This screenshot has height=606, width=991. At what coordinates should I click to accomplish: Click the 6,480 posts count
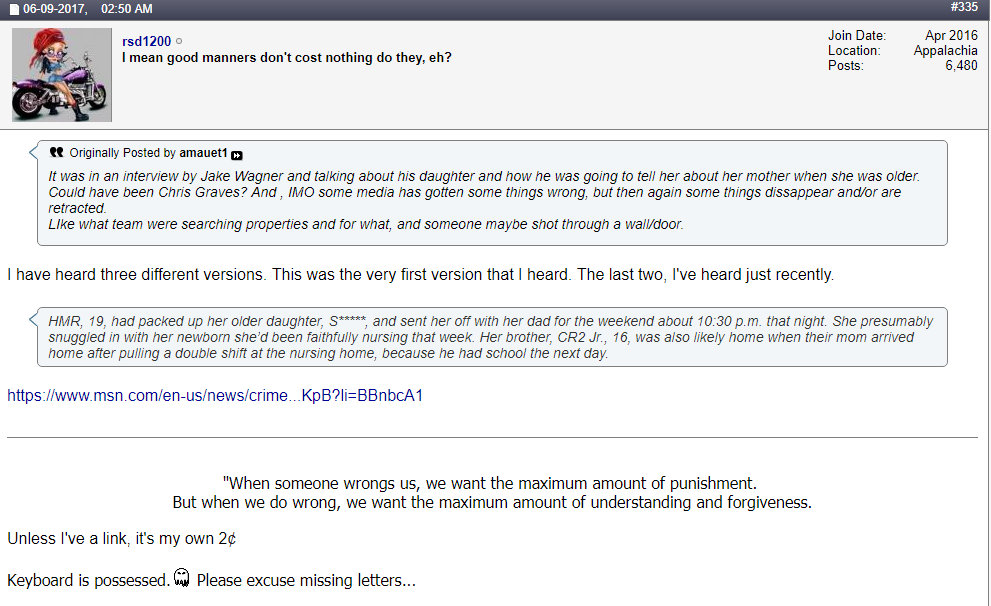961,66
